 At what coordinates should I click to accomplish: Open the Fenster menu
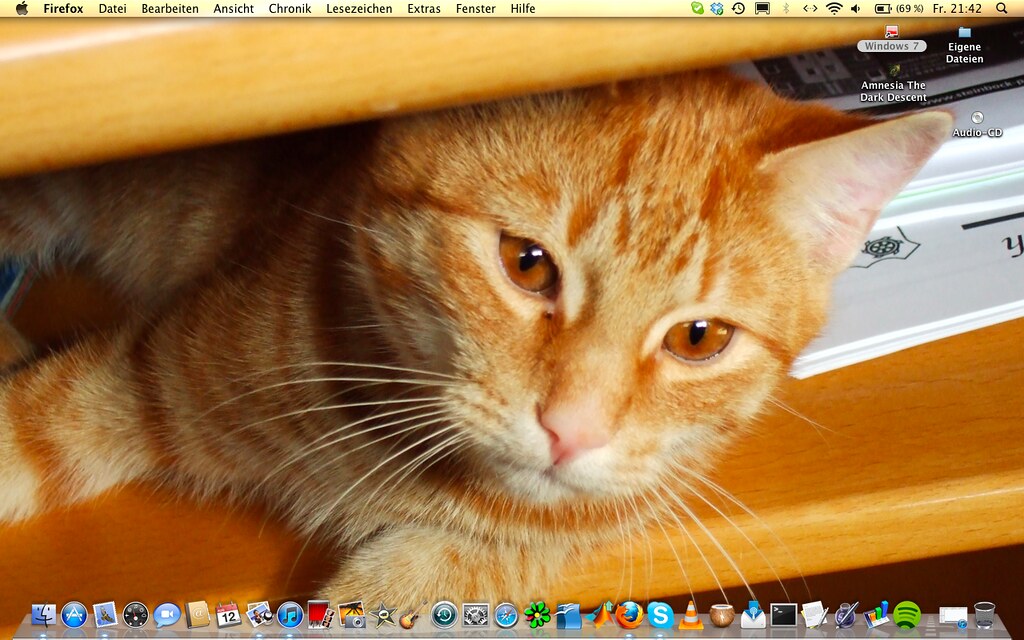pyautogui.click(x=475, y=8)
